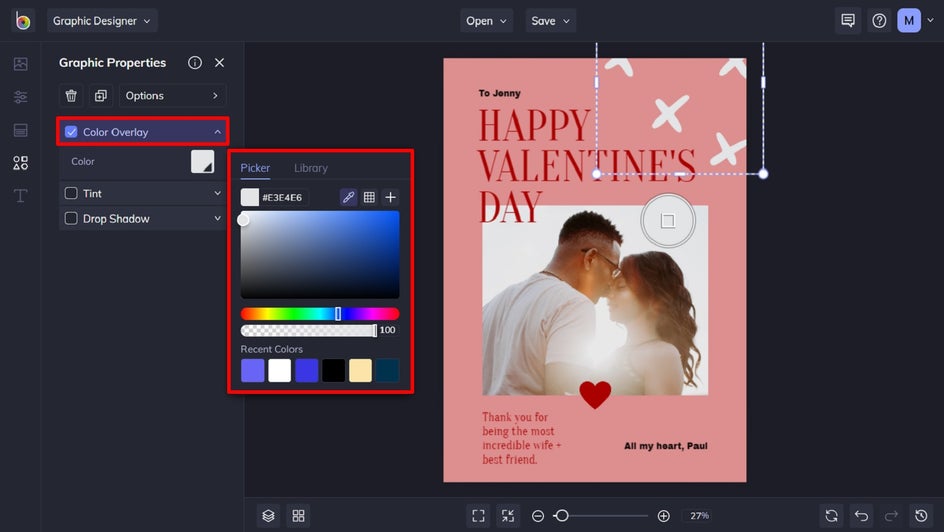Select the pale yellow recent color
Image resolution: width=944 pixels, height=532 pixels.
[x=361, y=371]
